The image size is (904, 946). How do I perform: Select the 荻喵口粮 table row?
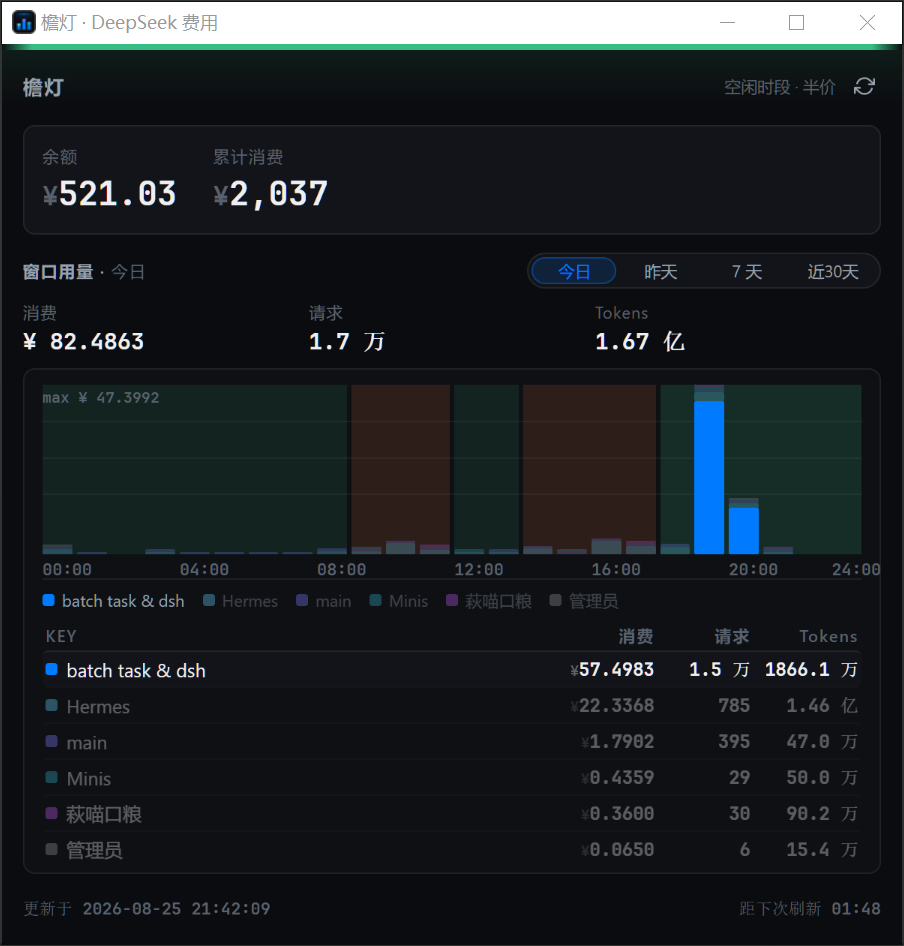(x=452, y=814)
